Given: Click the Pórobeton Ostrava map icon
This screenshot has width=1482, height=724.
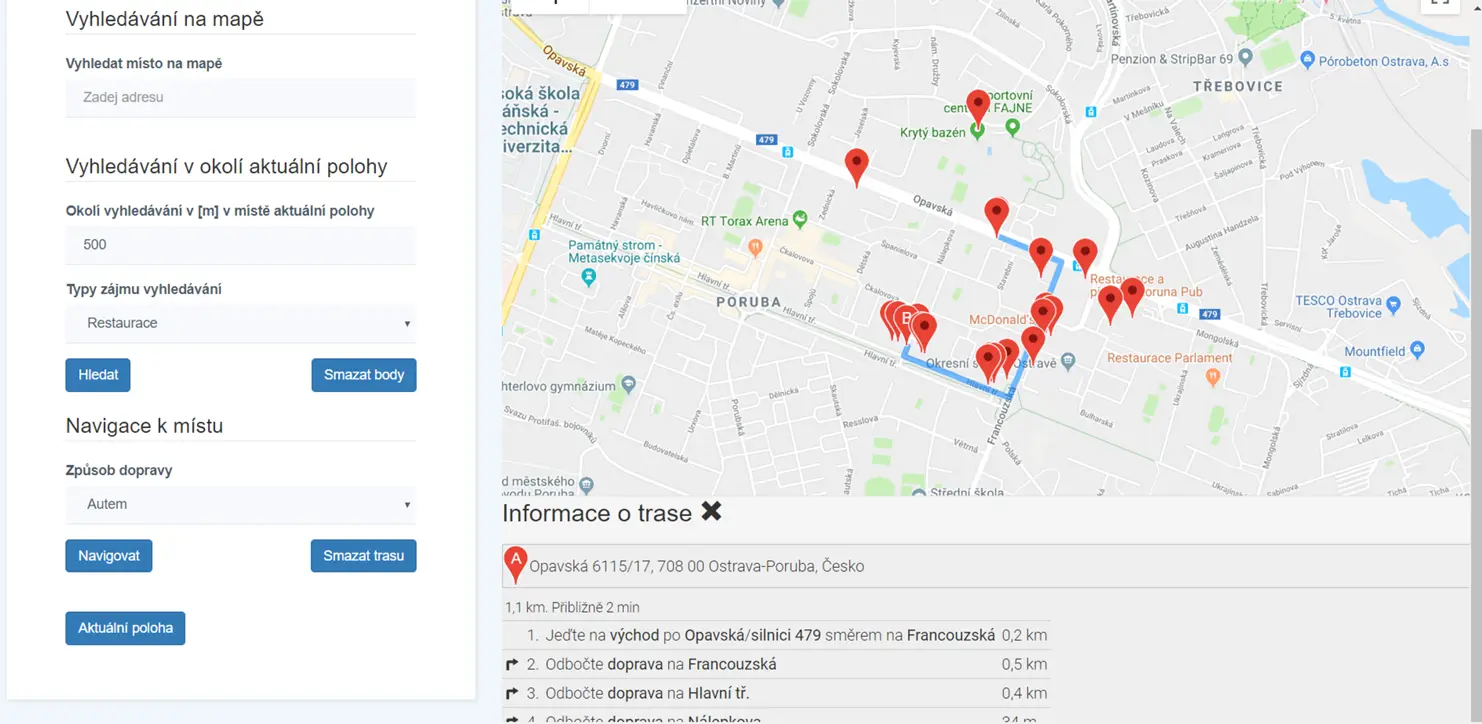Looking at the screenshot, I should [1307, 61].
